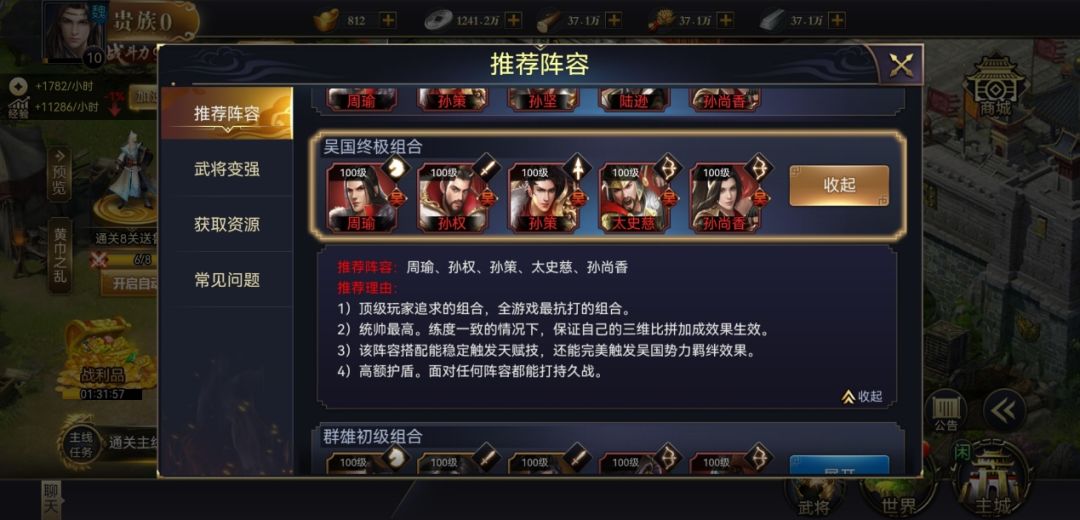Open the 常见问题 FAQ tab
Screen dimensions: 1080x520
(x=227, y=280)
